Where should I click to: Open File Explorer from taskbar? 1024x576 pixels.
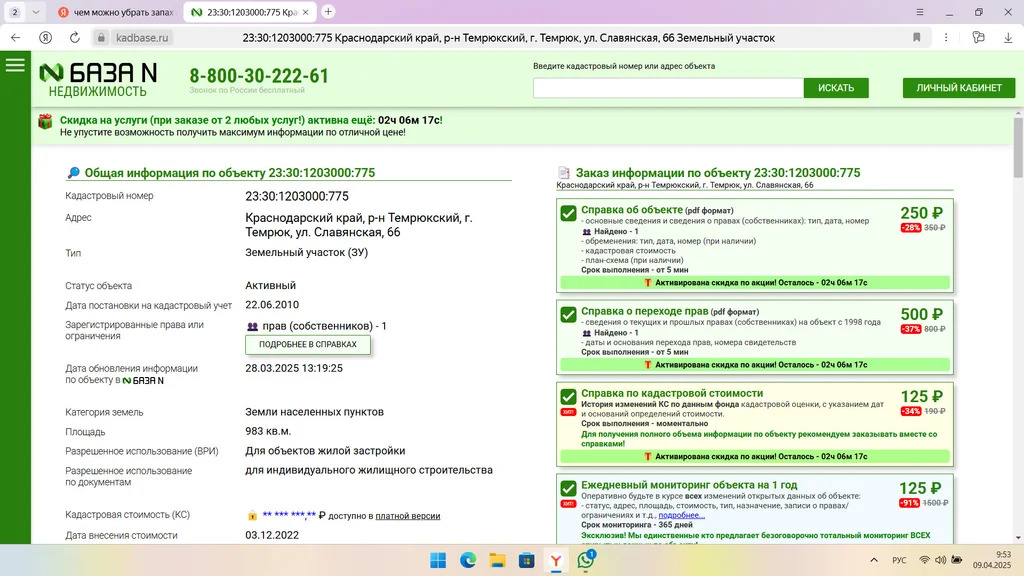tap(498, 560)
